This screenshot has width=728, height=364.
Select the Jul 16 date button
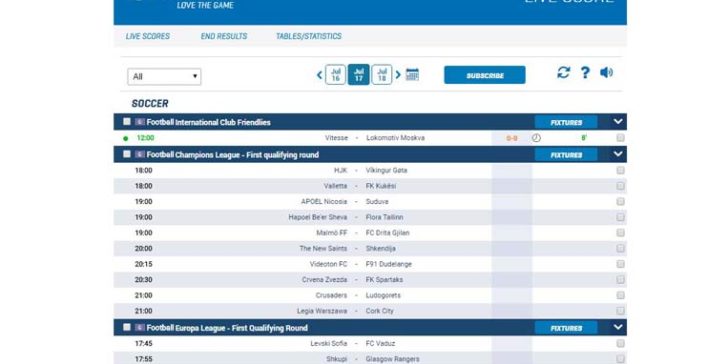(x=336, y=75)
